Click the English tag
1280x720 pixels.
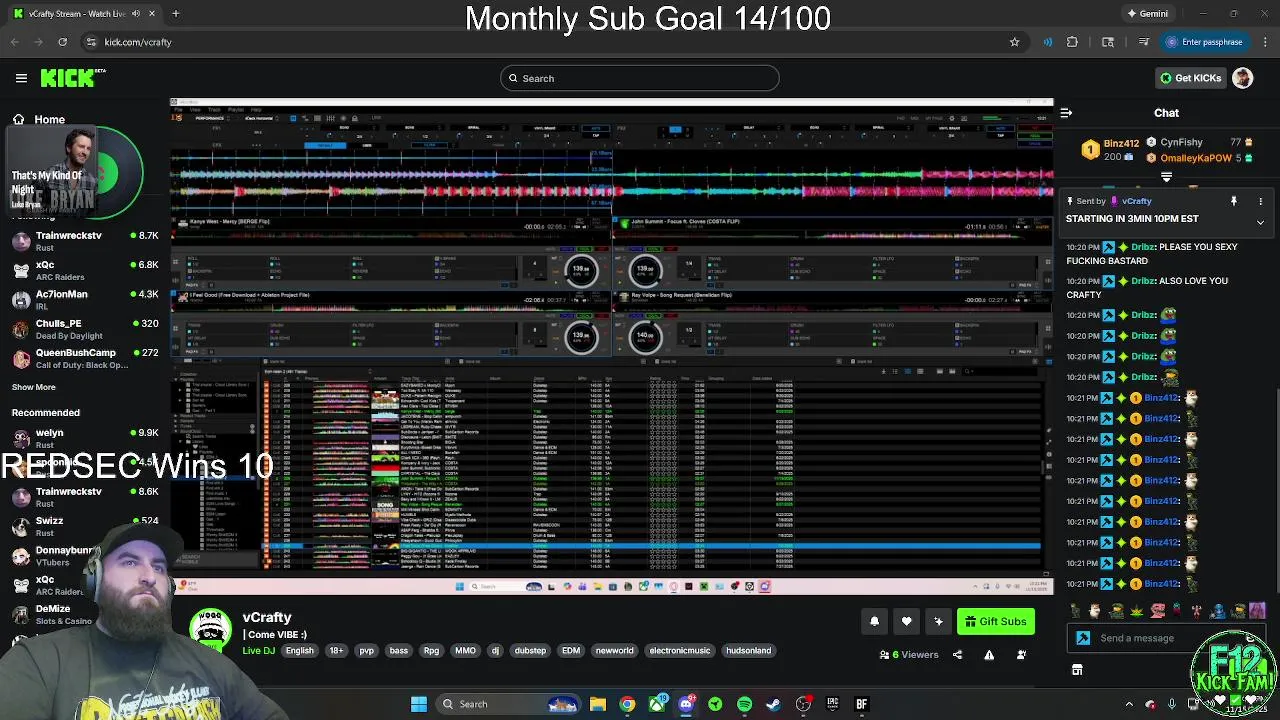(x=300, y=651)
